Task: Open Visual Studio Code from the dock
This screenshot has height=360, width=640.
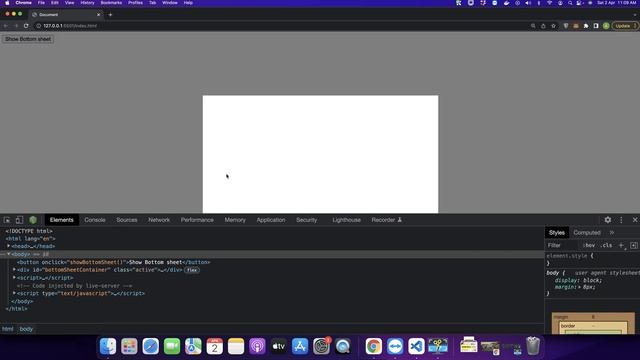Action: pyautogui.click(x=416, y=347)
